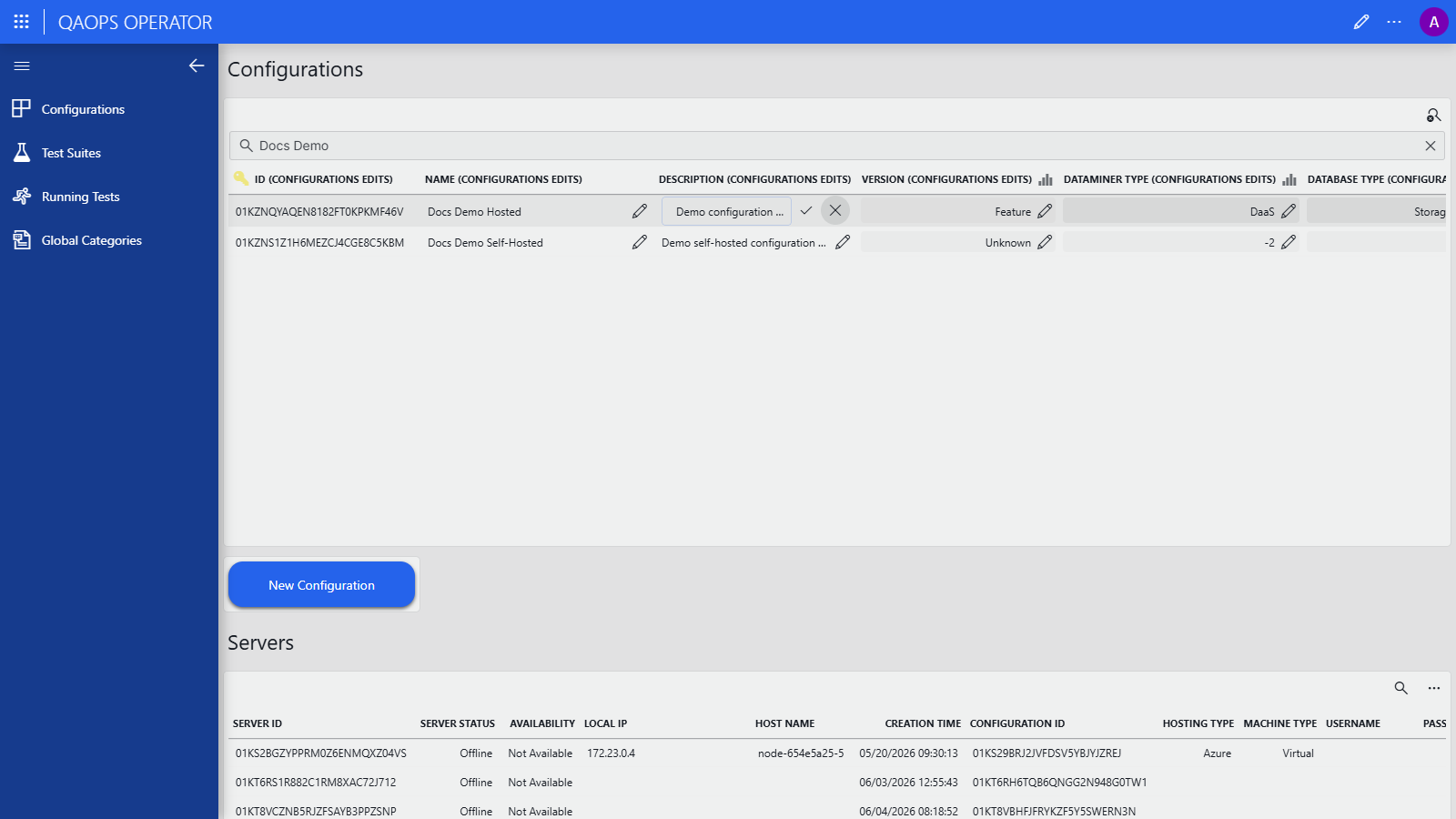Click the Azure hosting type cell
The image size is (1456, 819).
point(1217,753)
